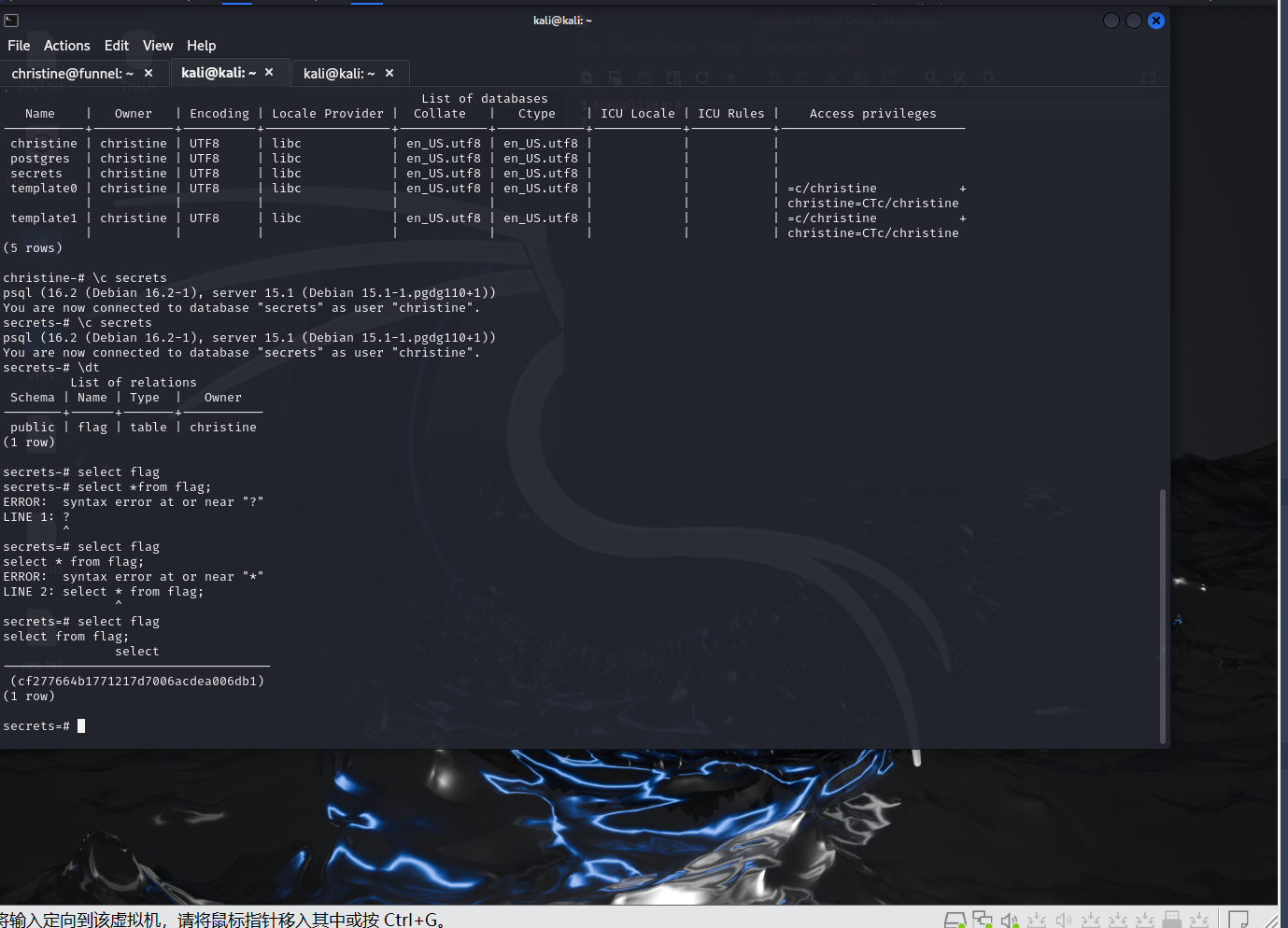Open the View menu in terminal
The width and height of the screenshot is (1288, 928).
[158, 45]
